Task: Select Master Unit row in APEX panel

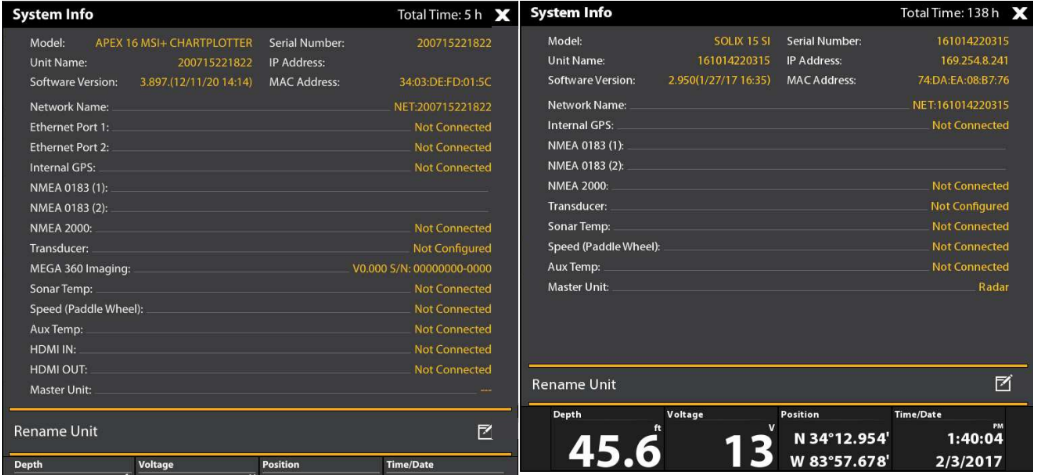Action: pyautogui.click(x=261, y=390)
